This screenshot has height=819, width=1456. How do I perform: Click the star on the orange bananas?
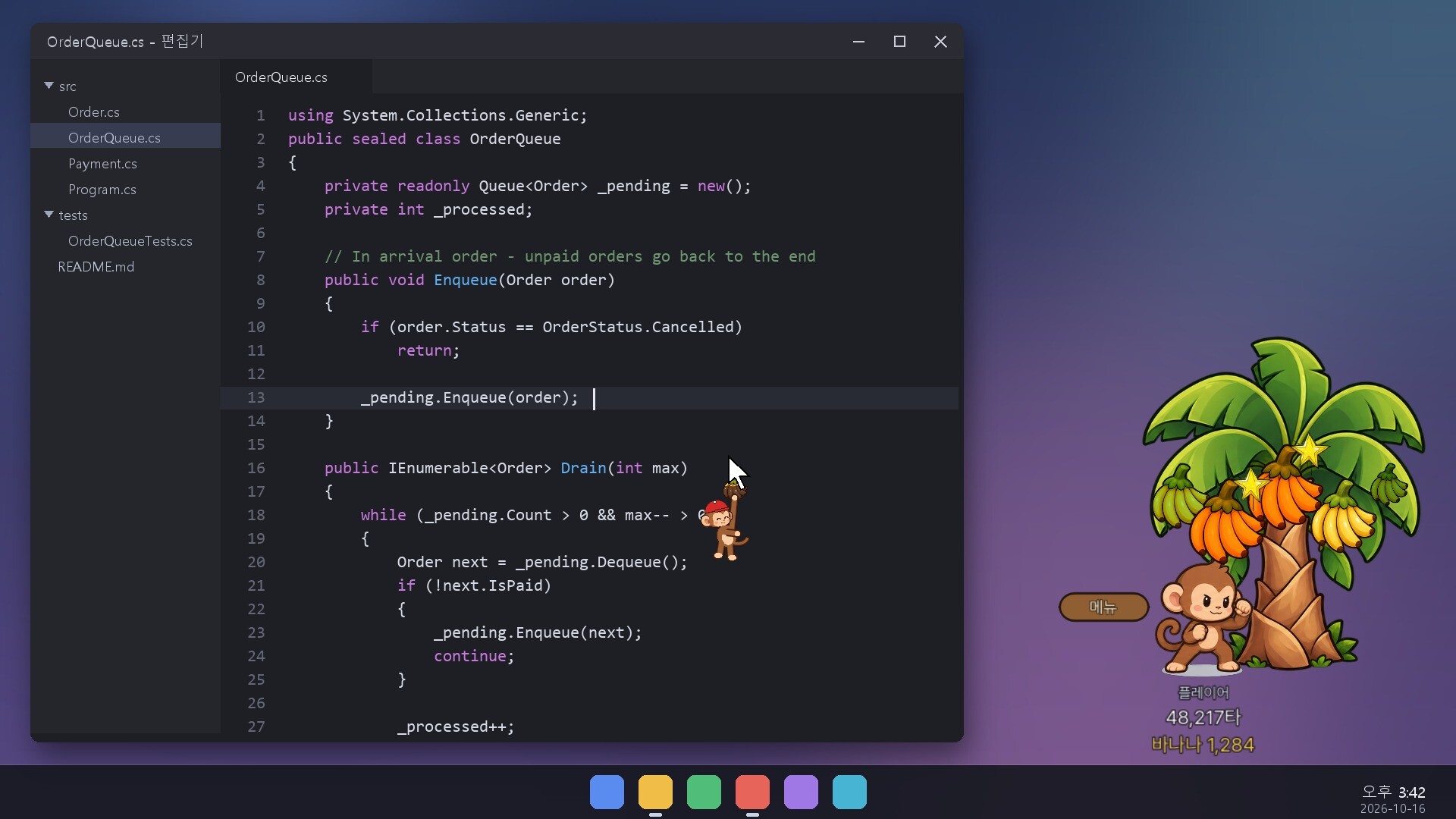point(1251,485)
